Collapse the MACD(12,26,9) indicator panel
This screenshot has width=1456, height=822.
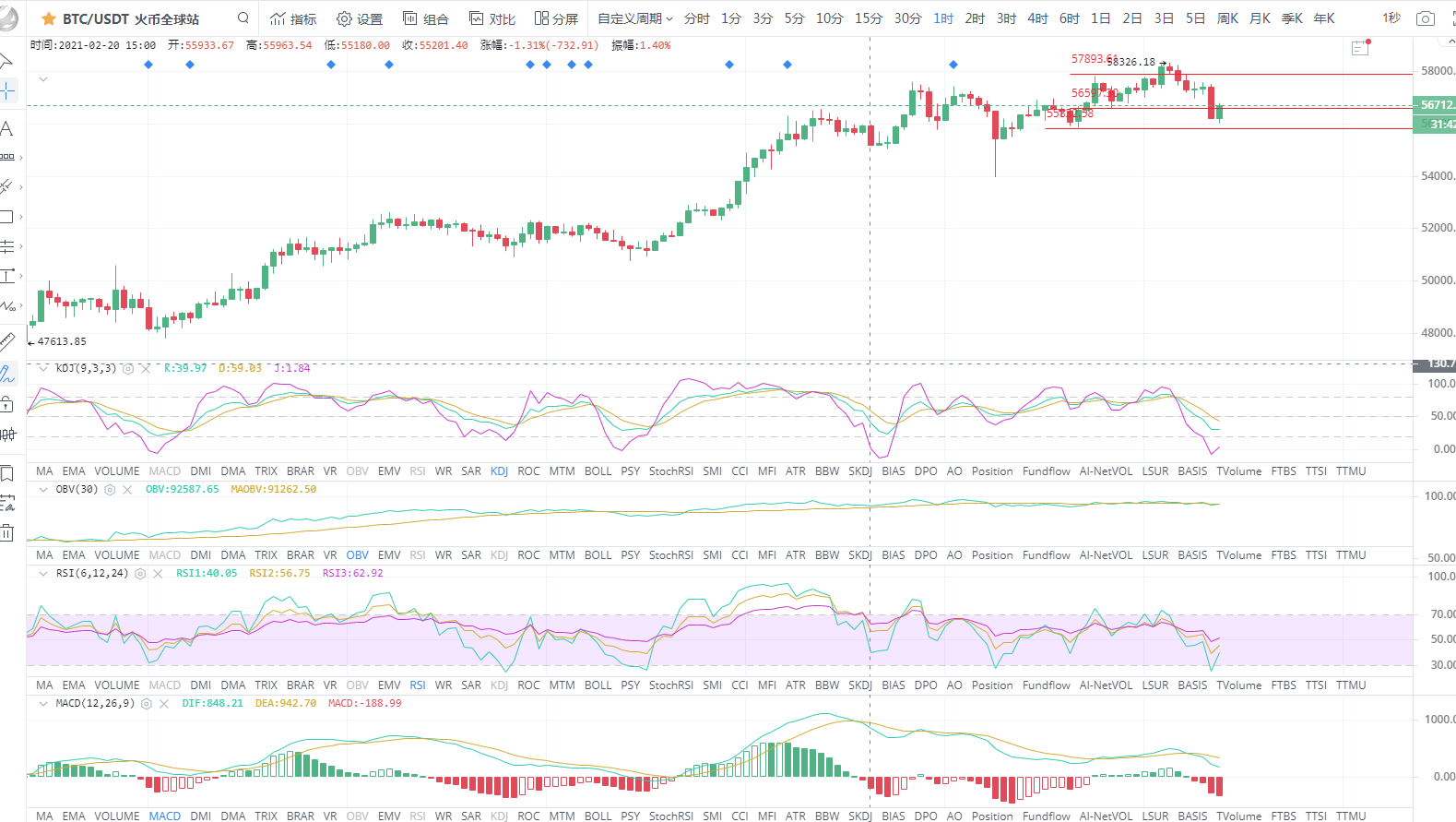coord(43,703)
